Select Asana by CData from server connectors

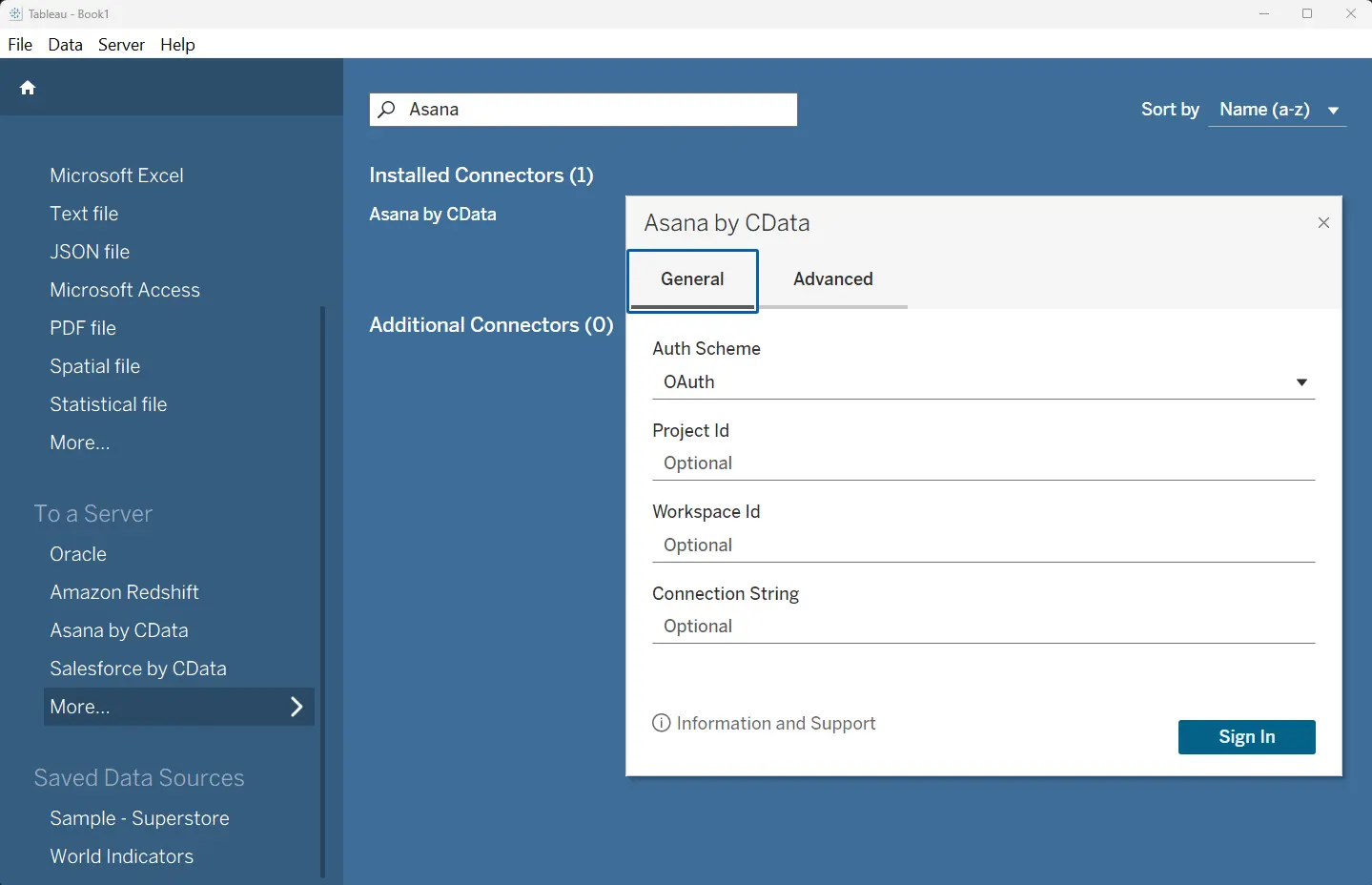point(118,629)
